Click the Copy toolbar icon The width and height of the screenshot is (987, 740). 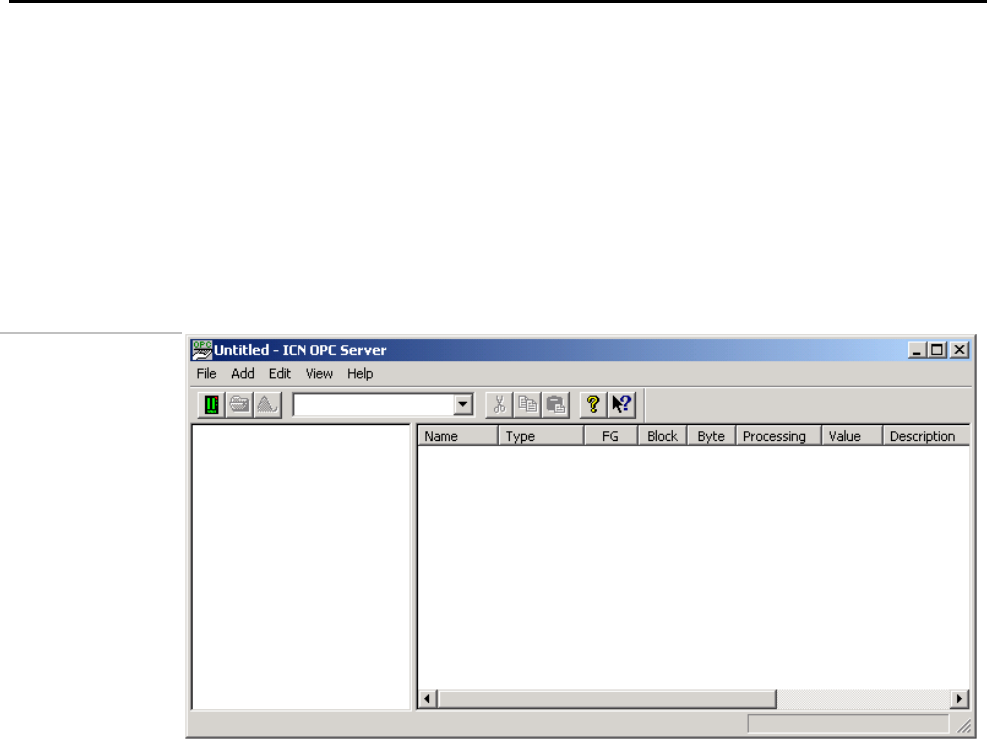tap(527, 404)
